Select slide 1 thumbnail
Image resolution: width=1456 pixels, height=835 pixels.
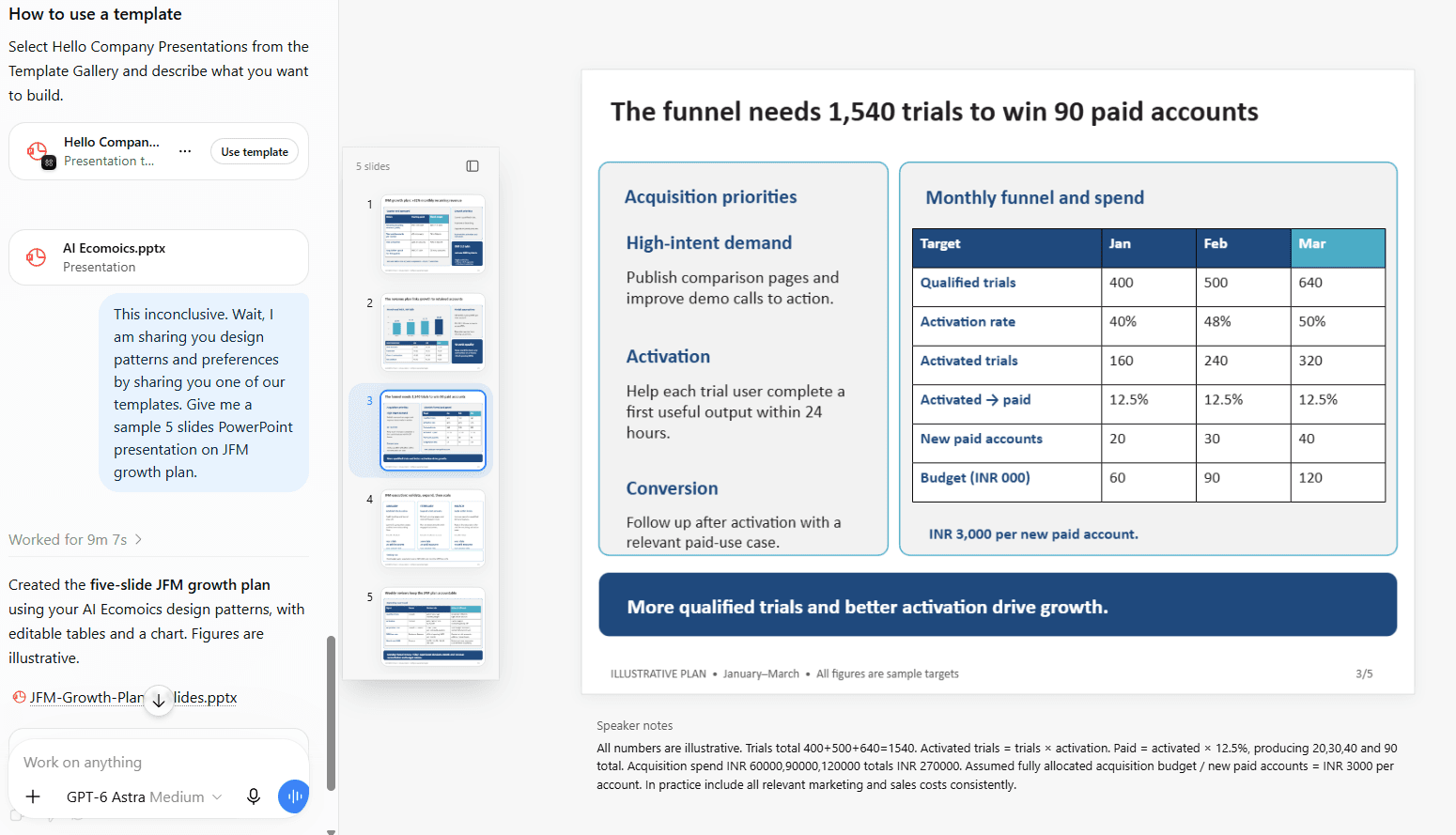click(432, 233)
